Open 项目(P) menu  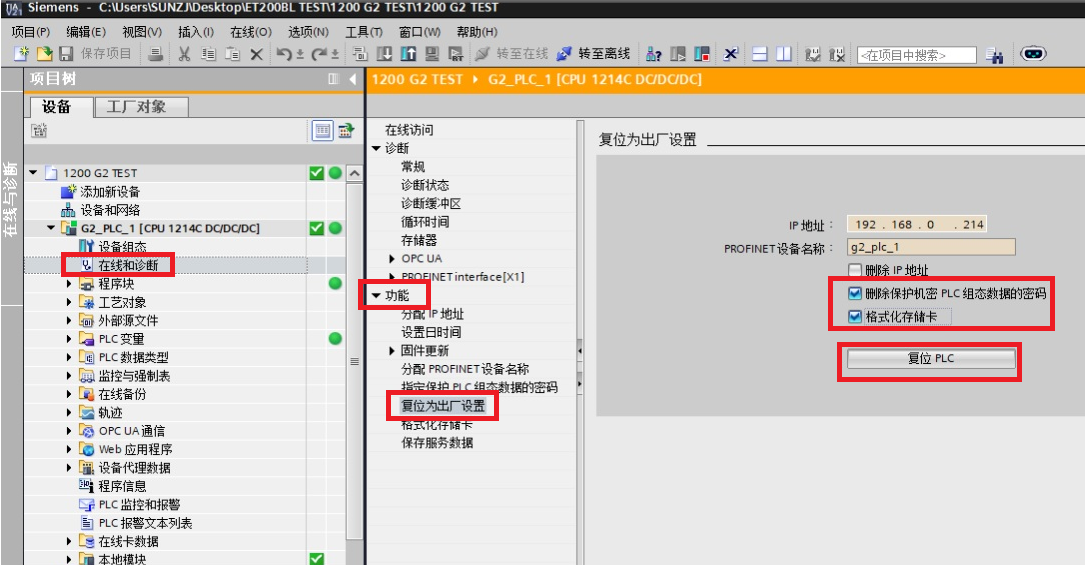pos(31,32)
